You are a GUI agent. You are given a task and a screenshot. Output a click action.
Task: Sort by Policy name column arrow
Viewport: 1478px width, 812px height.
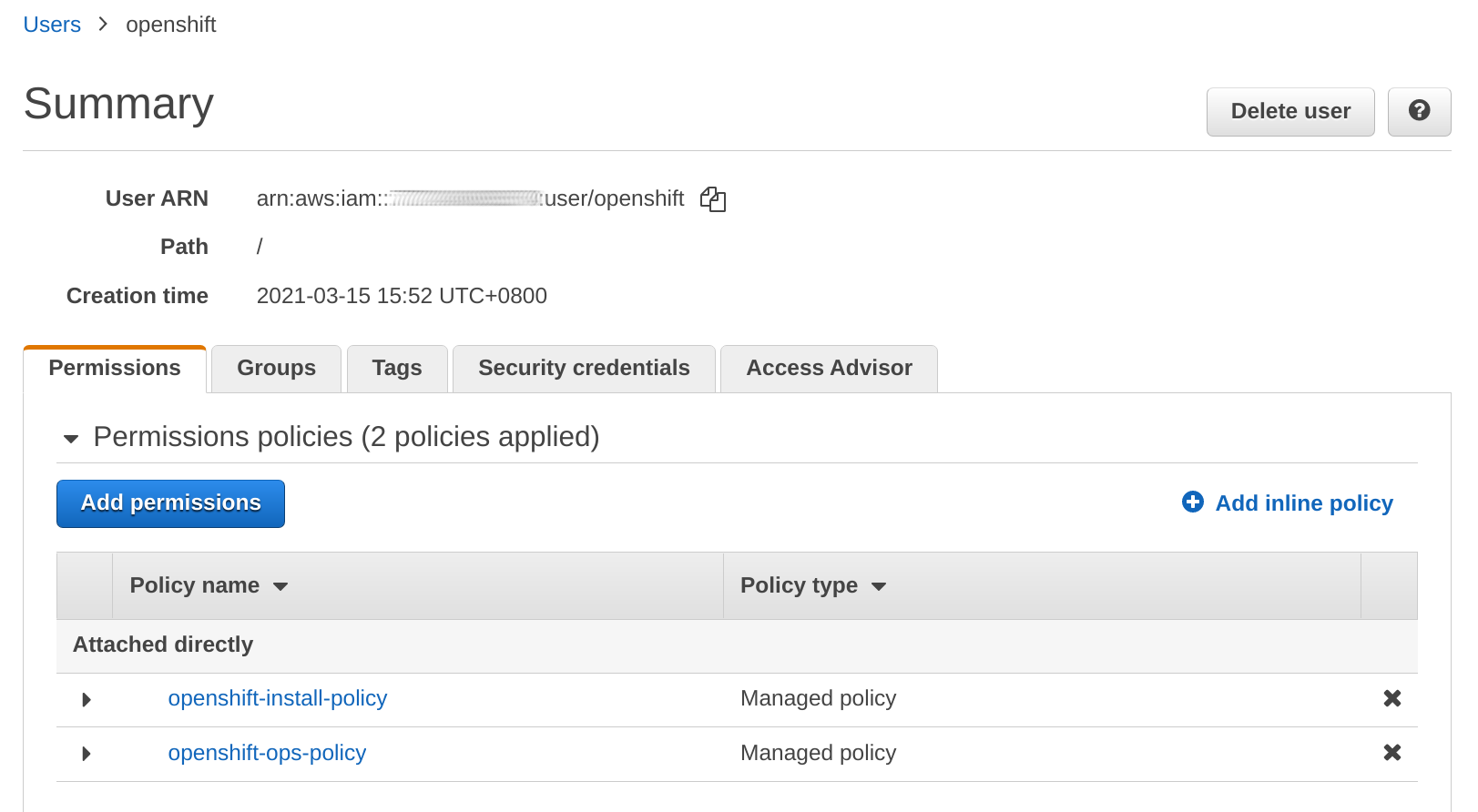click(x=280, y=586)
